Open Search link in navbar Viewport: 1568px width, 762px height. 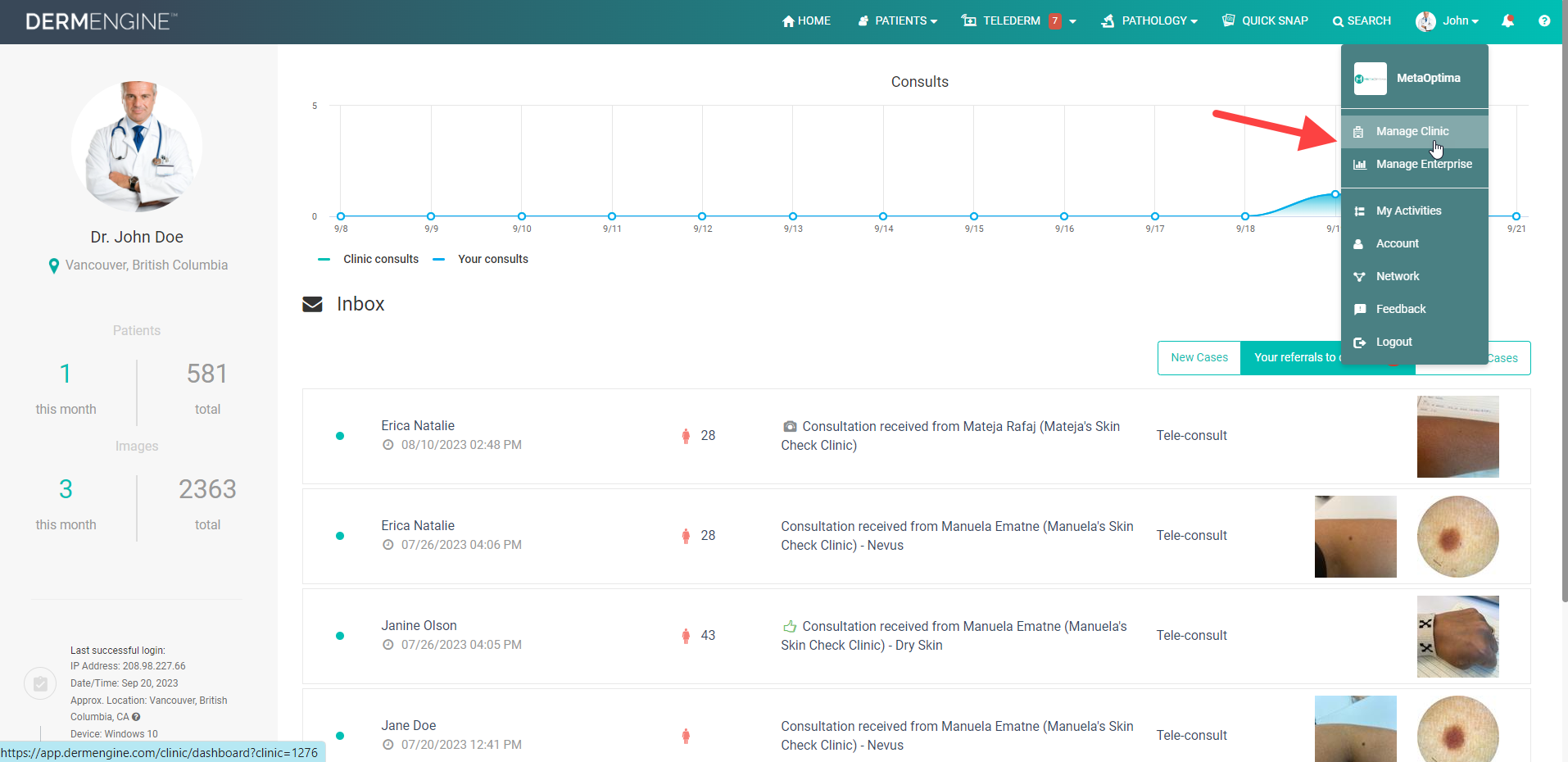pyautogui.click(x=1362, y=21)
